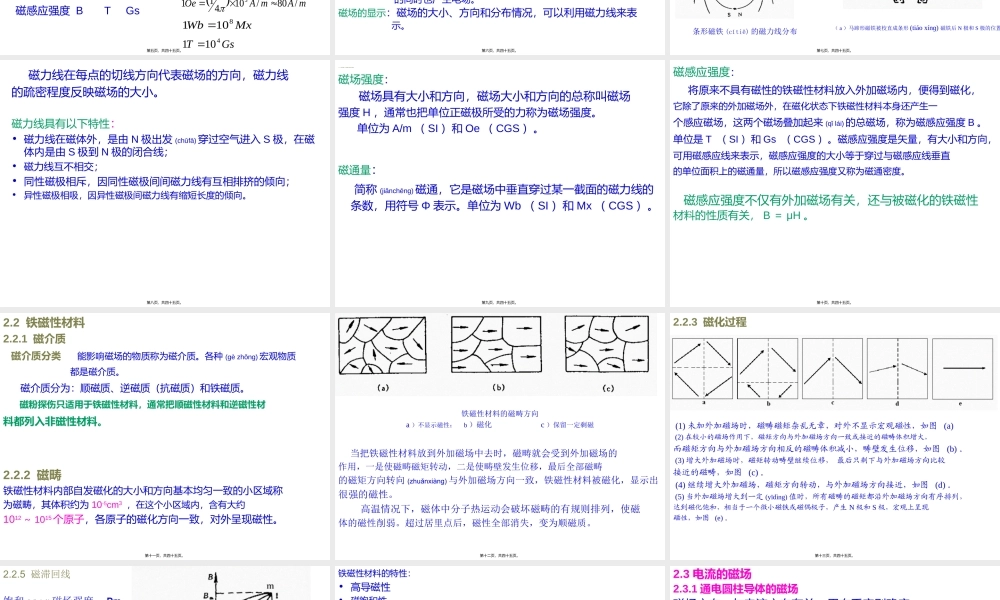Click the heading 2.2 铁磁性材料

[x=44, y=323]
